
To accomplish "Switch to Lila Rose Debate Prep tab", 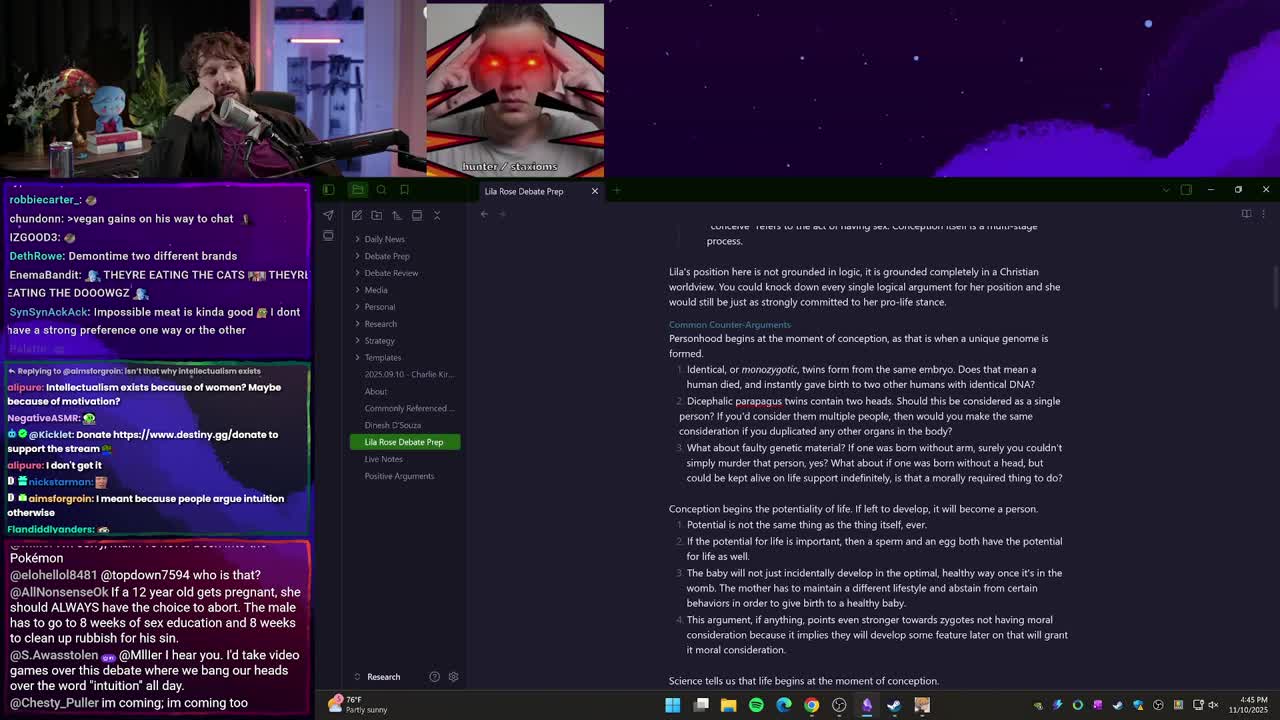I will [x=524, y=191].
